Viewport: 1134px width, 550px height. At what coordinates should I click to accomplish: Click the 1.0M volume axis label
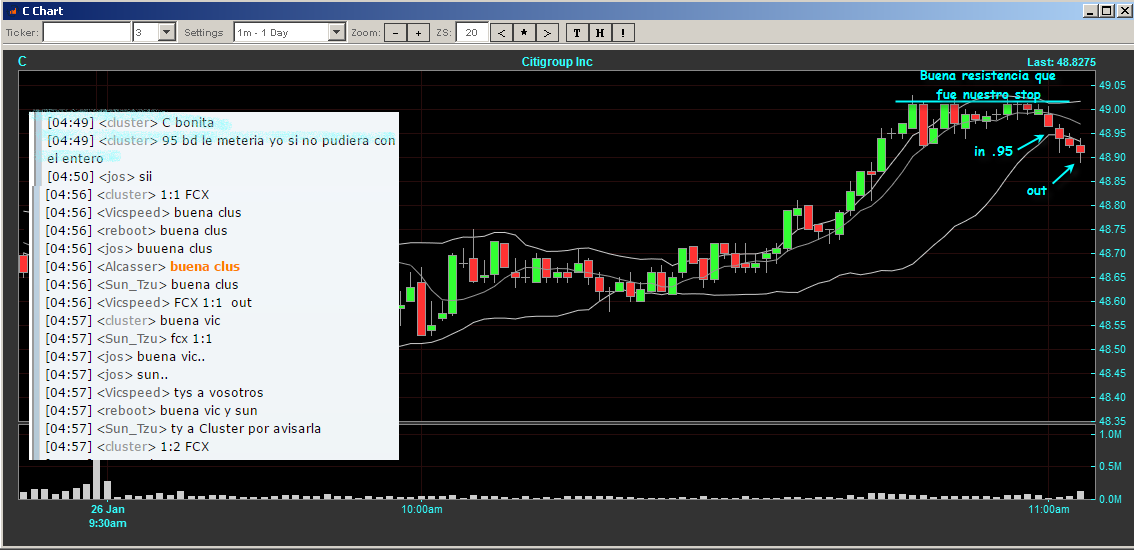[x=1111, y=433]
